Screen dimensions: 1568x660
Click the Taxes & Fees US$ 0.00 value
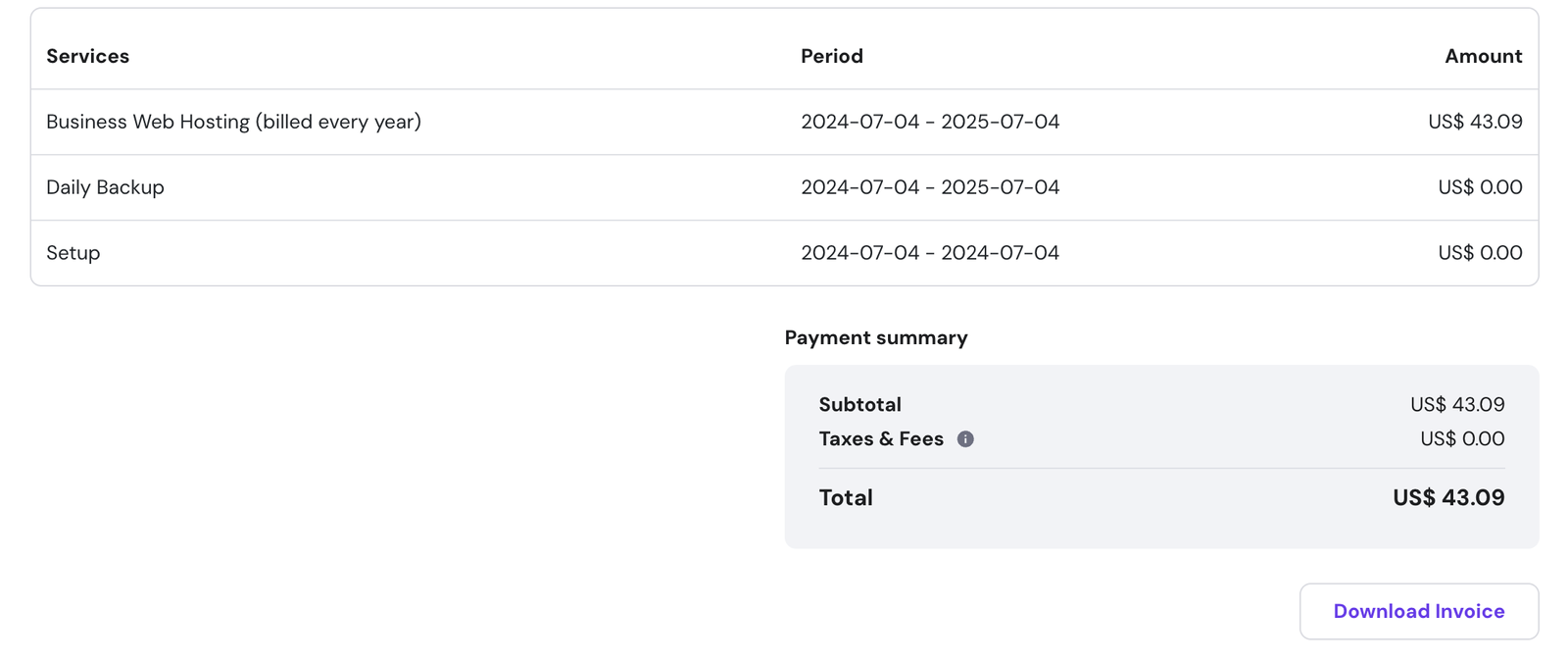(x=1461, y=439)
